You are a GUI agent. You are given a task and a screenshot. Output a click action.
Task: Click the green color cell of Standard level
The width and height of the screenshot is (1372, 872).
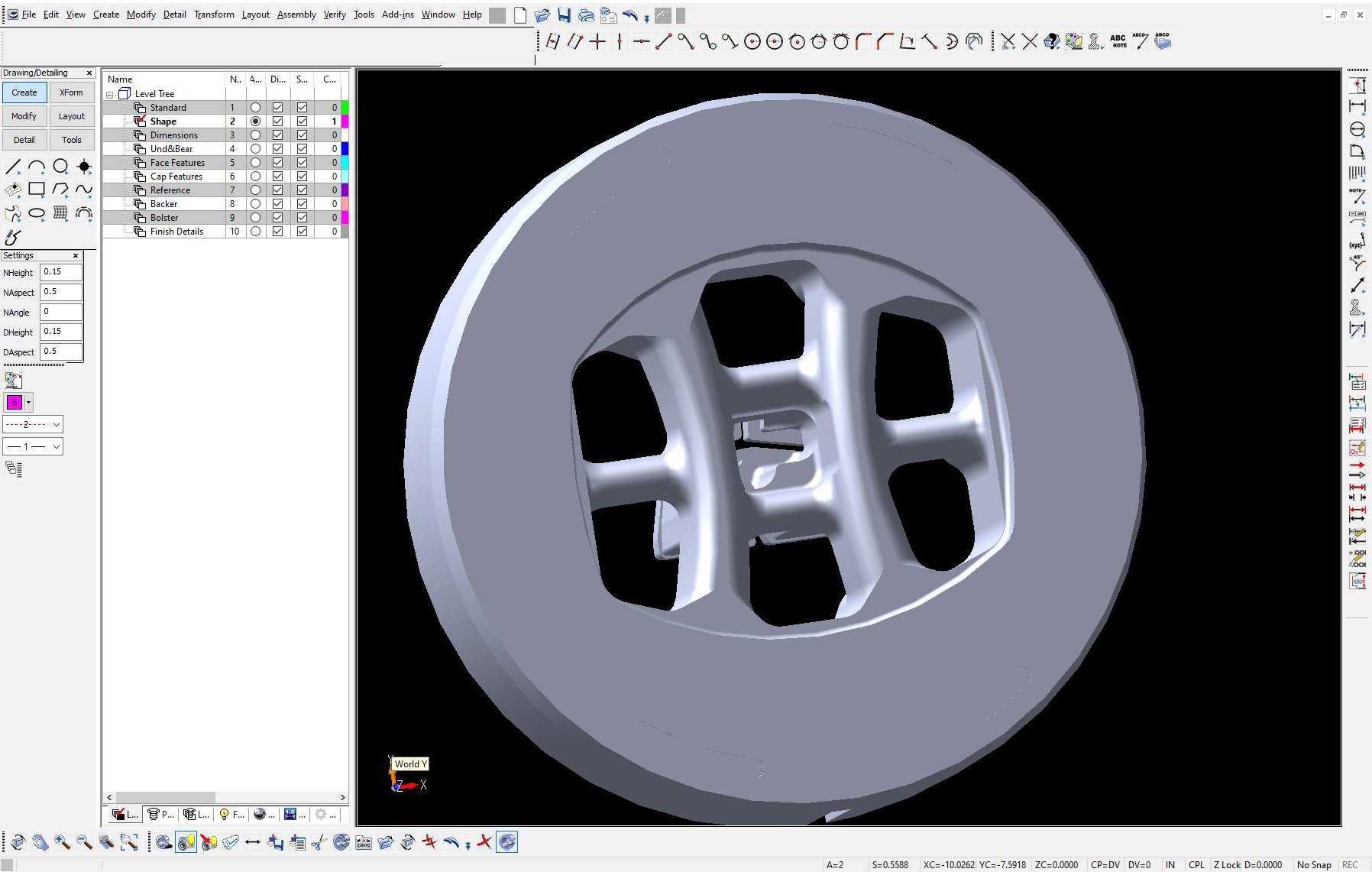click(x=345, y=108)
